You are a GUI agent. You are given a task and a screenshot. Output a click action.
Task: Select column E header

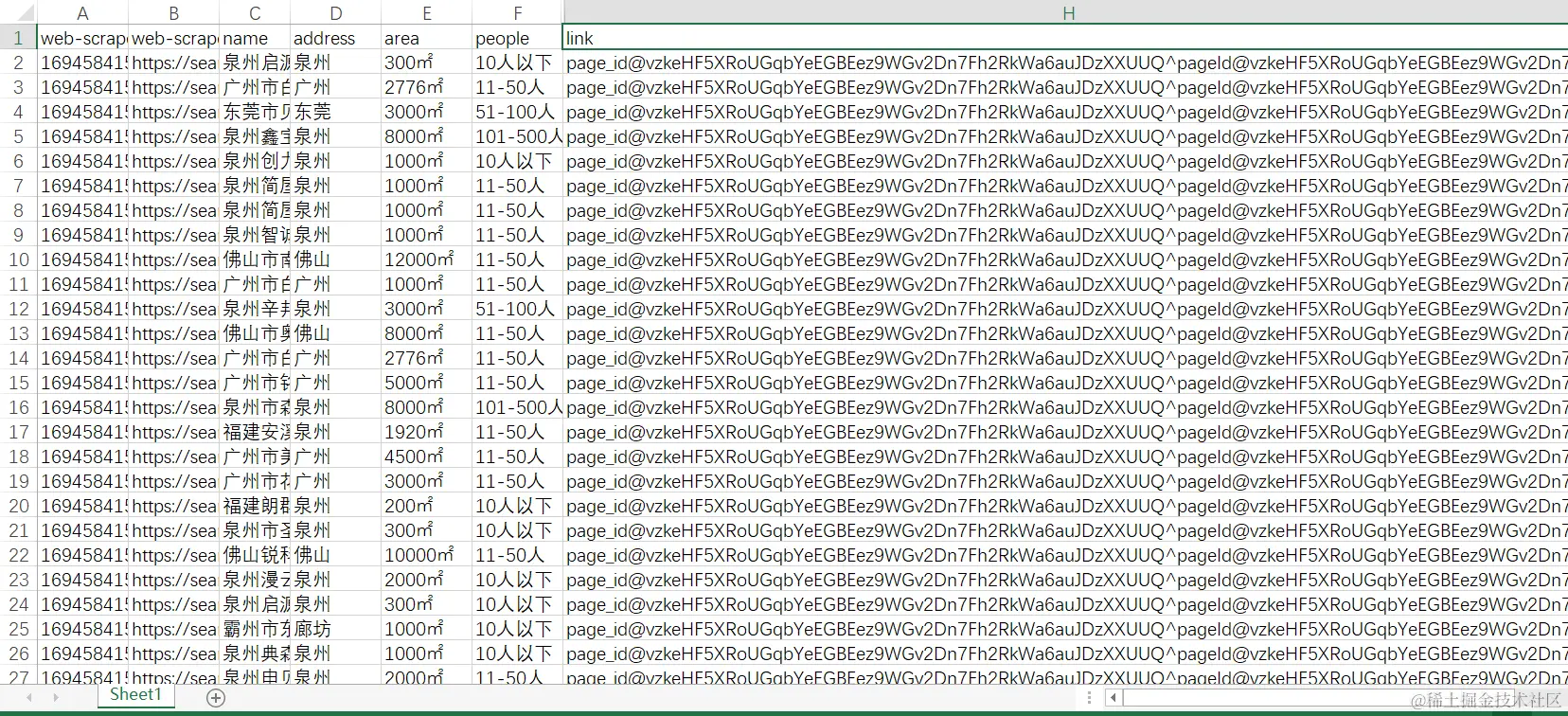[427, 13]
